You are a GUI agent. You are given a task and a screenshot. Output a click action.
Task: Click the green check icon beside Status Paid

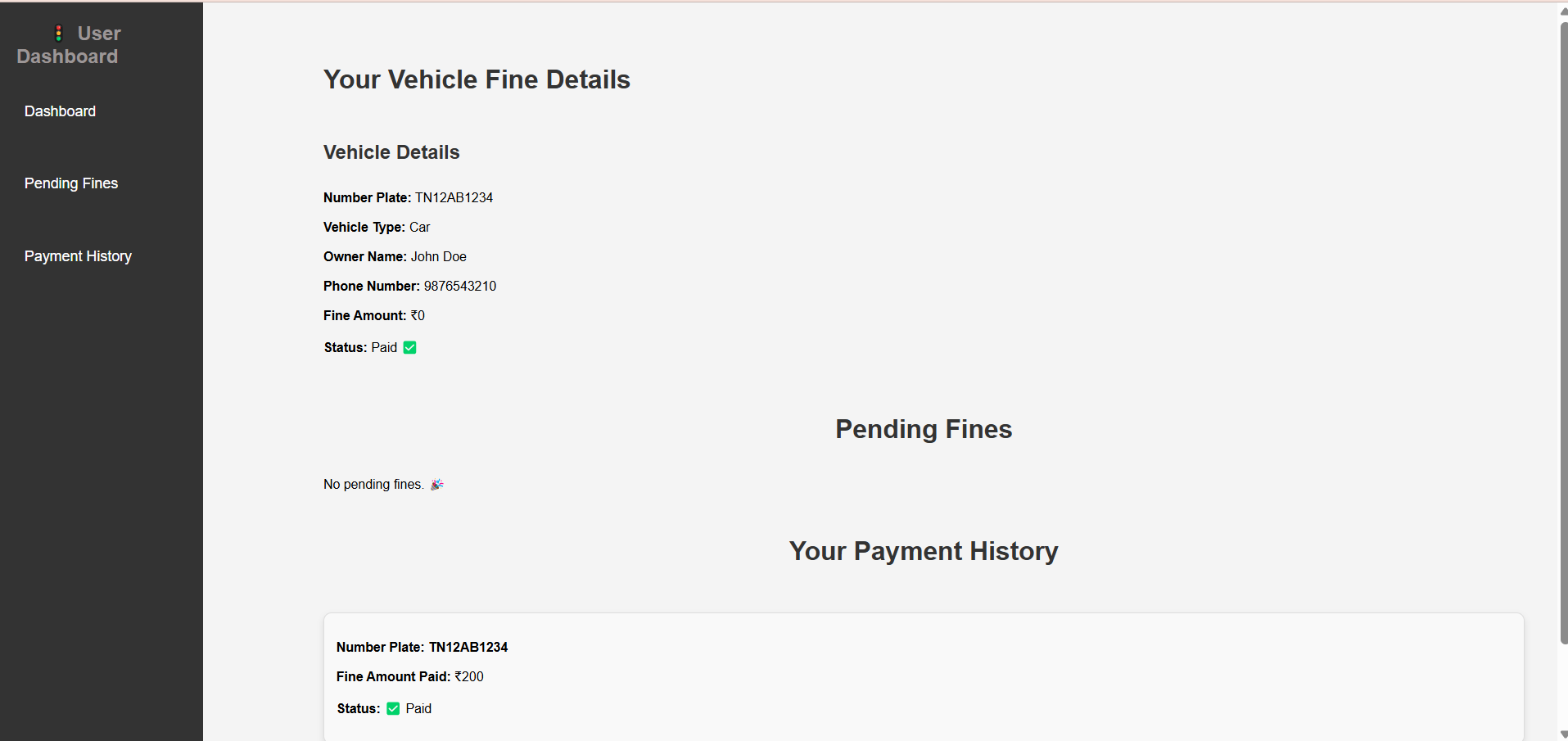click(x=410, y=347)
